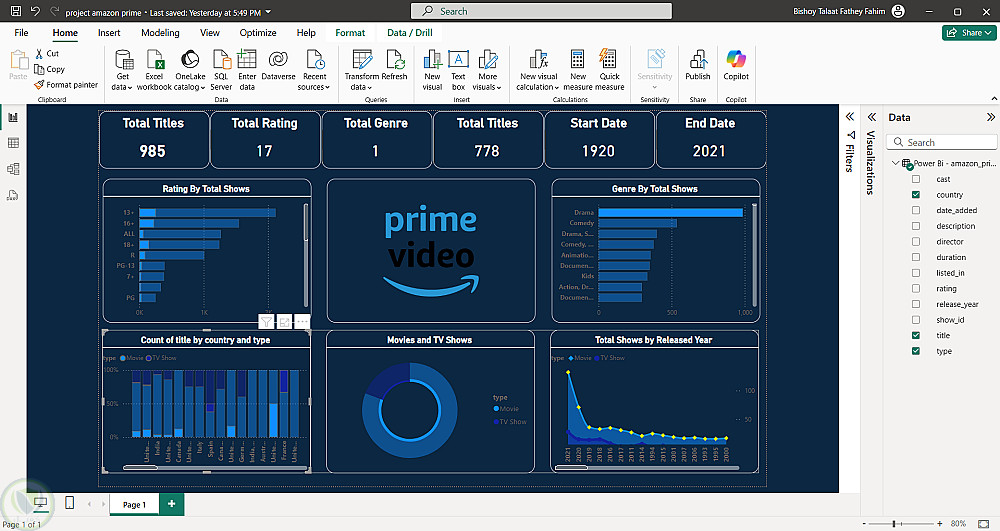The image size is (1000, 531).
Task: Expand the Visualizations pane
Action: (871, 117)
